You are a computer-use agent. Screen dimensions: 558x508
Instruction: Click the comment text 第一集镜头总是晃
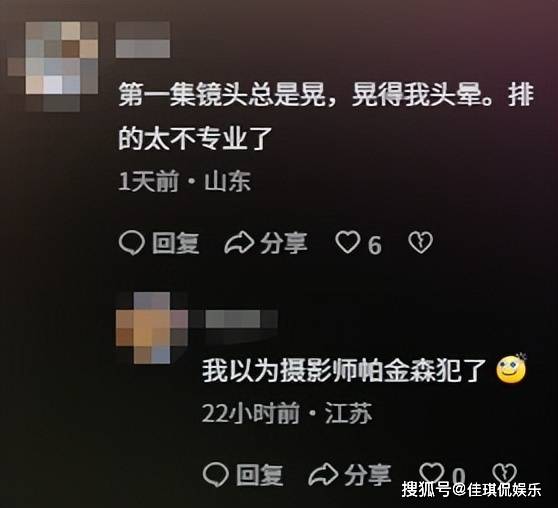coord(222,95)
